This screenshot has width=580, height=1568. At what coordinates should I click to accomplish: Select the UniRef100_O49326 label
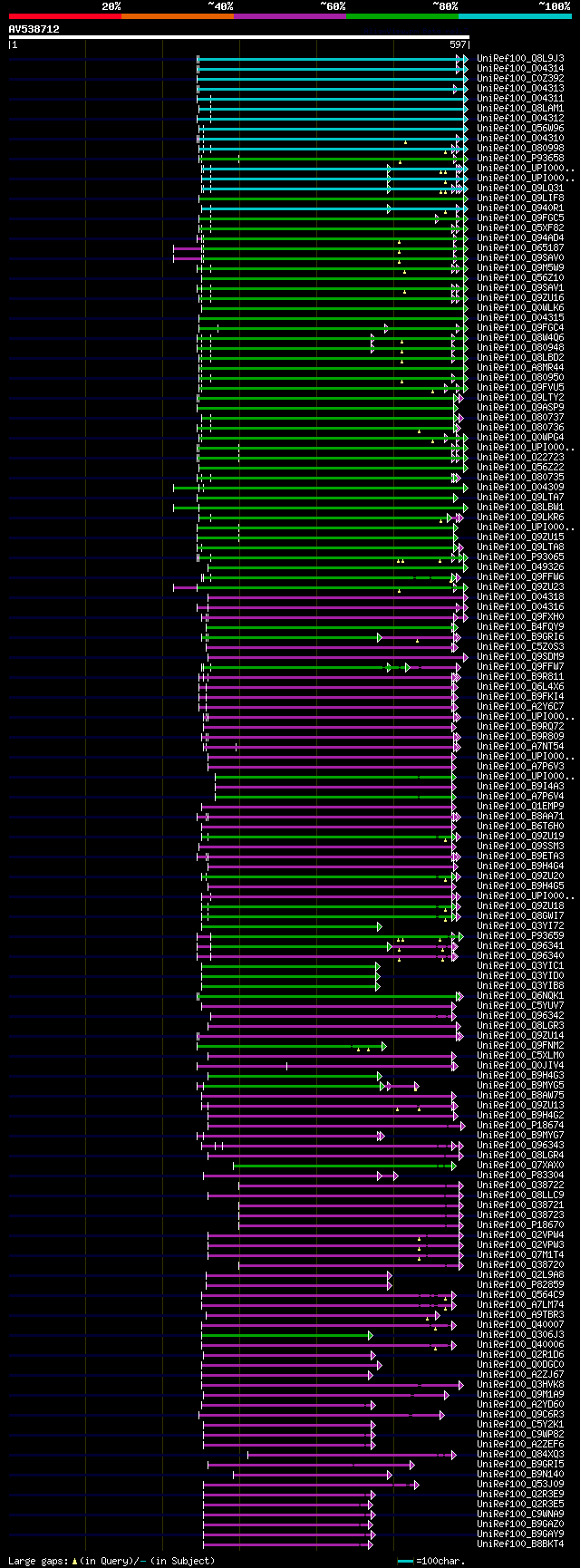[520, 566]
